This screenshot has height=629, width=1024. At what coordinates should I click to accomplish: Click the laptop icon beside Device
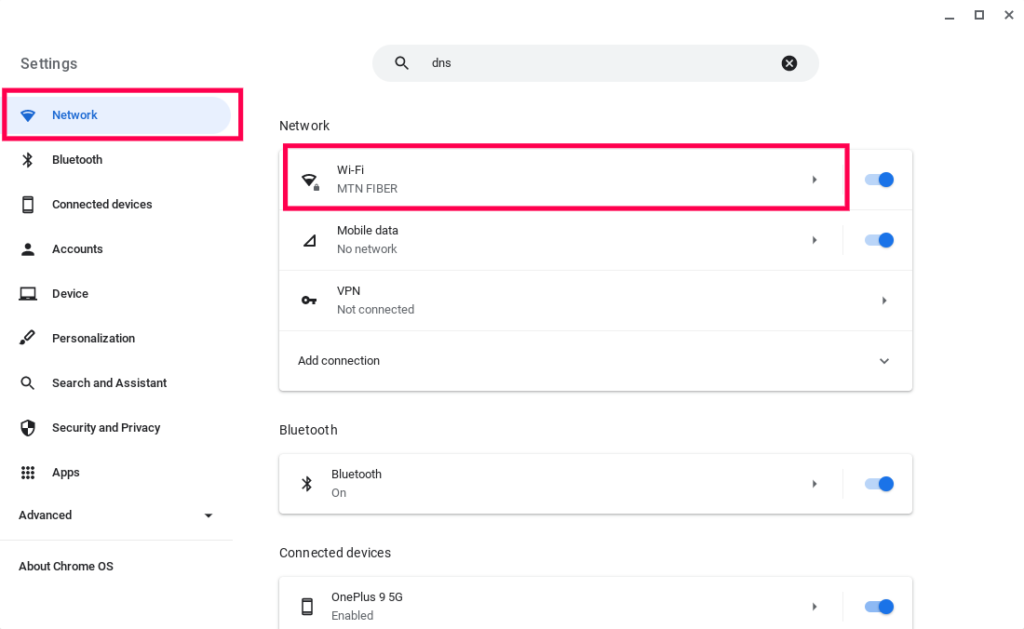27,294
